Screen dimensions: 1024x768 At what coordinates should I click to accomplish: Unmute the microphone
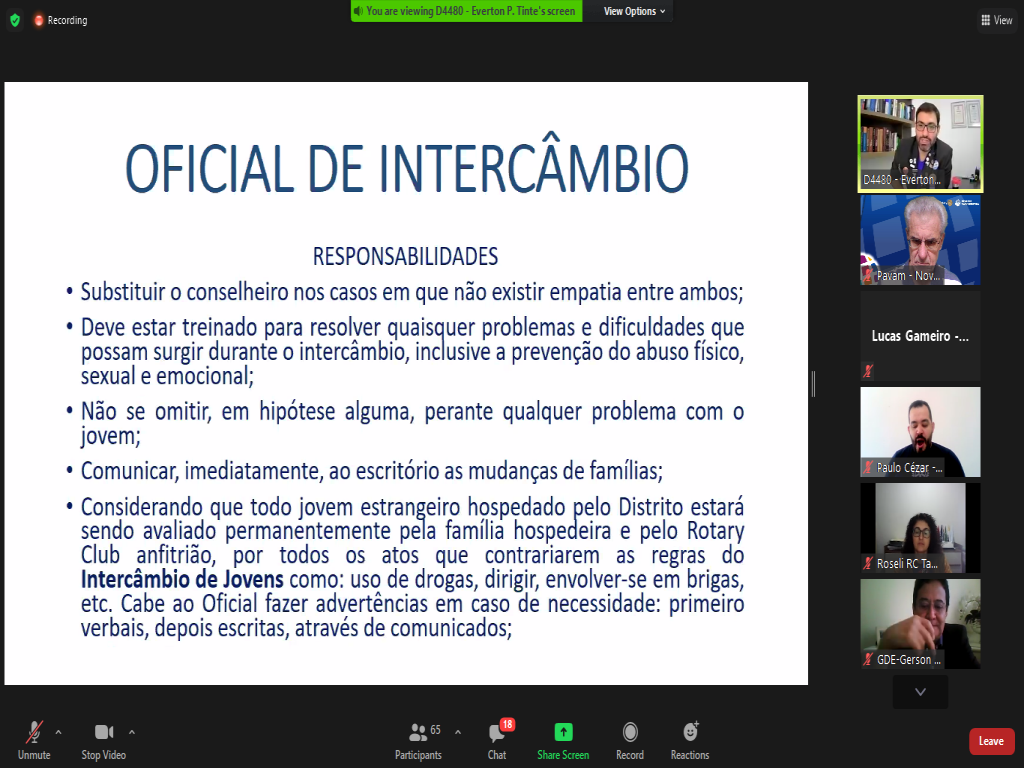34,739
